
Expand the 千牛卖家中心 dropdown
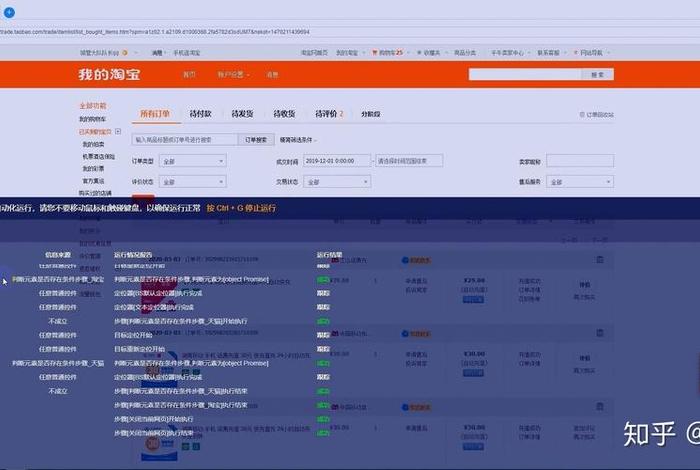510,53
